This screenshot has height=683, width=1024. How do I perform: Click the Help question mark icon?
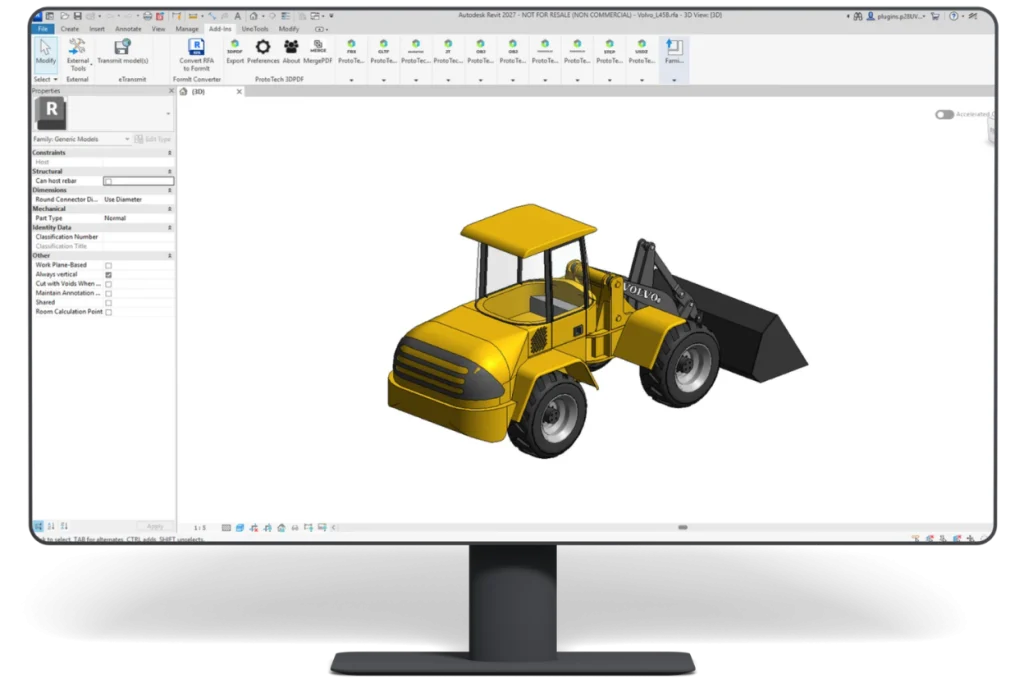[953, 16]
